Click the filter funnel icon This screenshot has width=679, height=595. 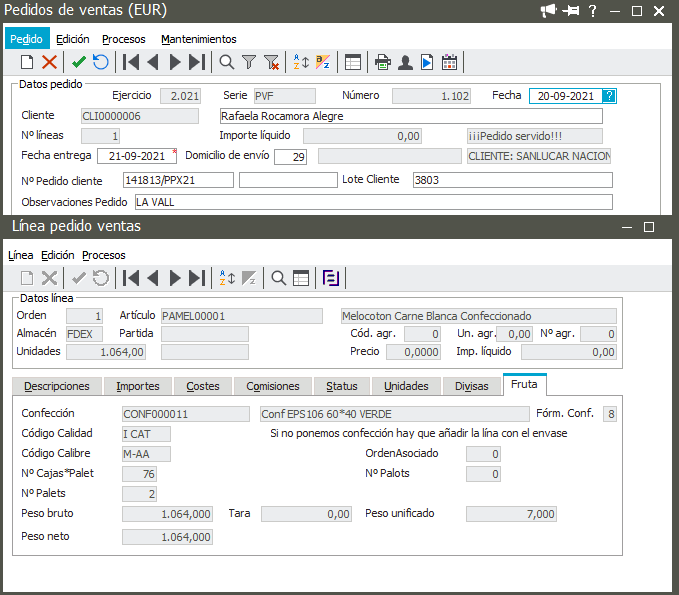click(x=249, y=62)
